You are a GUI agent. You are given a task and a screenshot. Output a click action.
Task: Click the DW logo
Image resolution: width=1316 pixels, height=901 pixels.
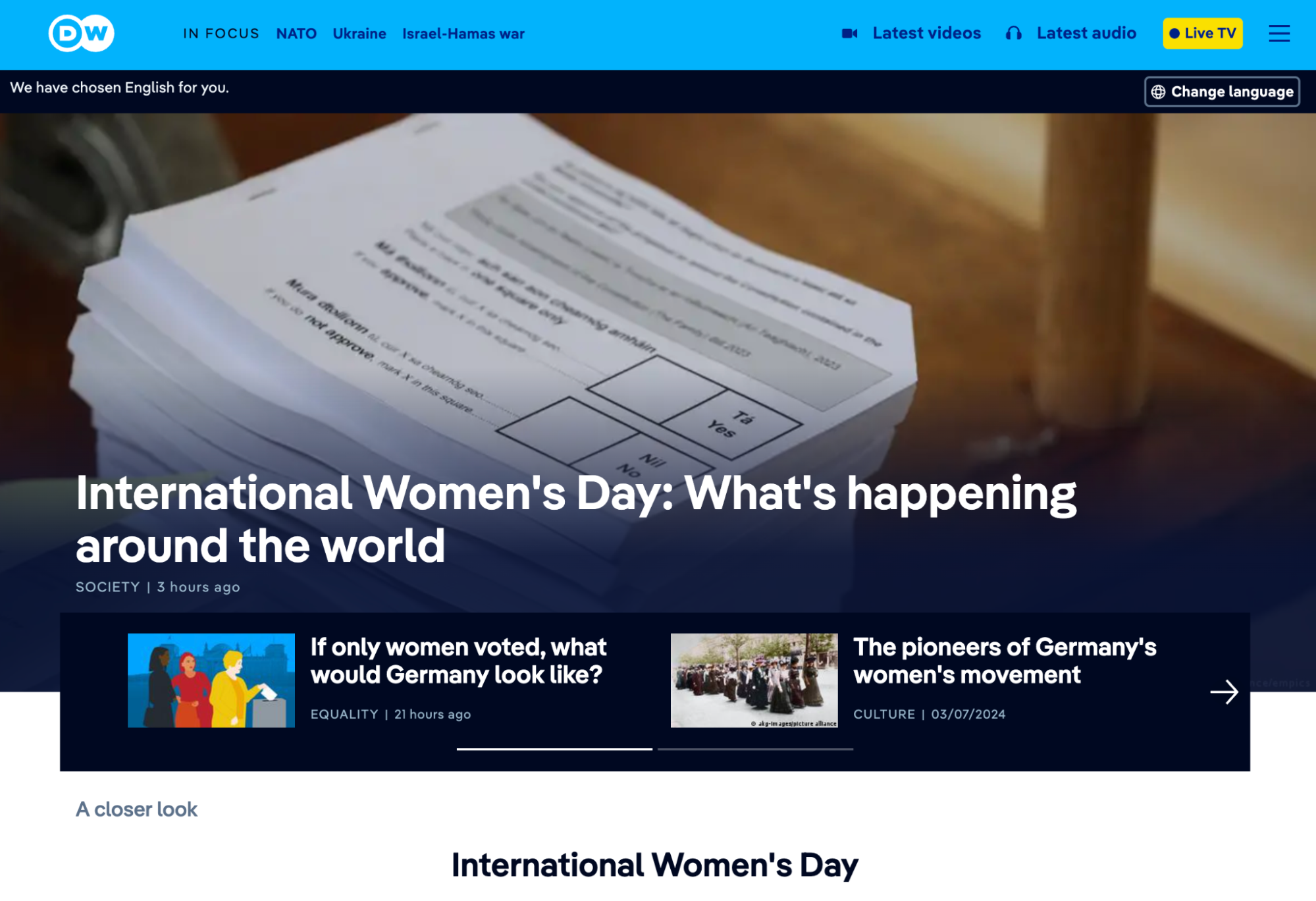[81, 33]
